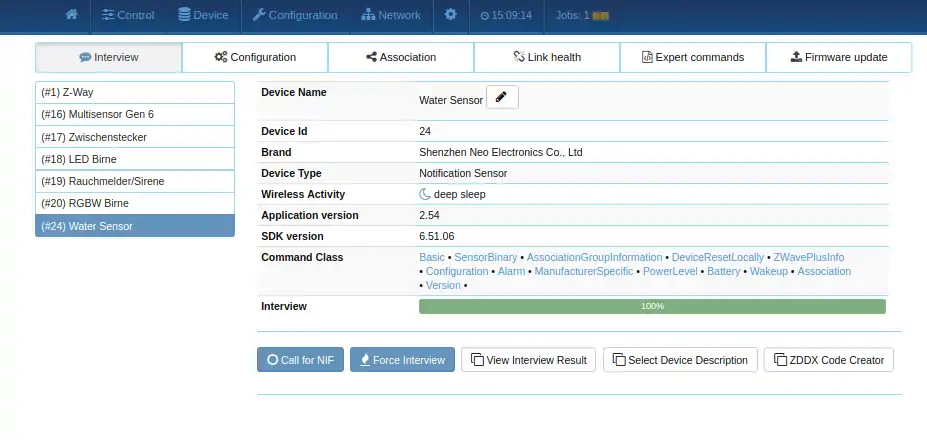
Task: Click Select Device Description button
Action: coord(680,360)
